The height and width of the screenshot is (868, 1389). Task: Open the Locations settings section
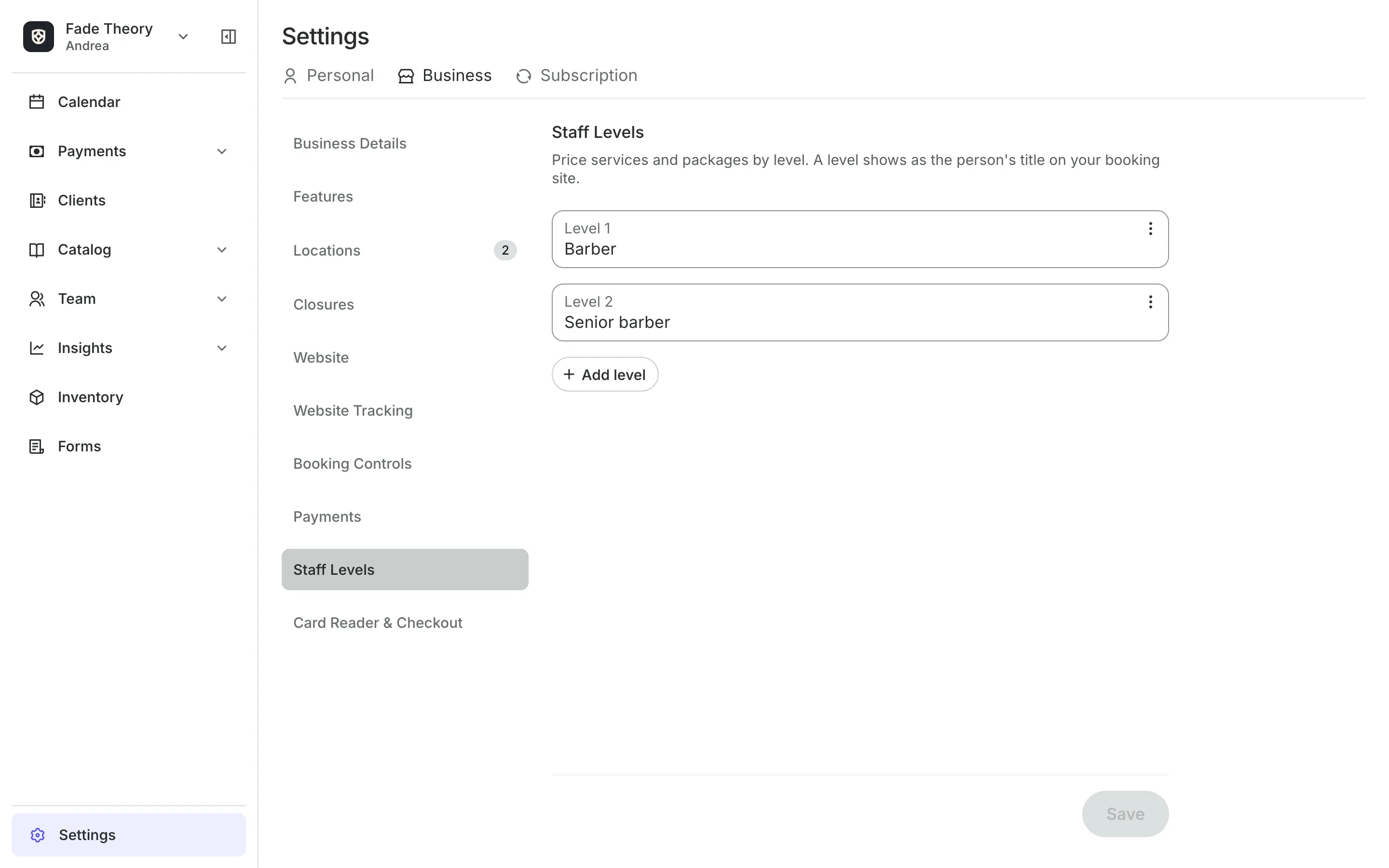405,250
